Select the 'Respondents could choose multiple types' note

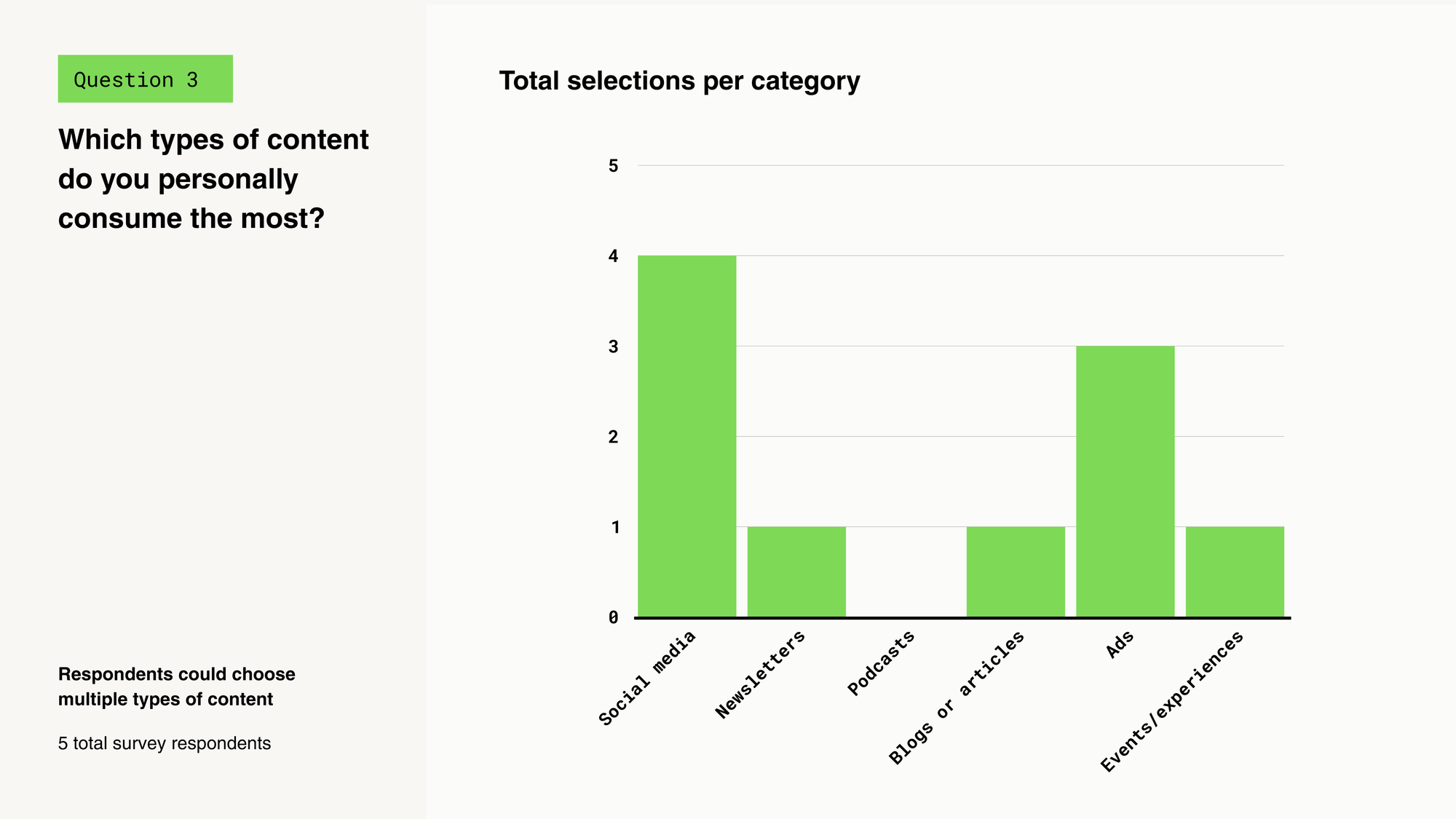click(x=176, y=687)
